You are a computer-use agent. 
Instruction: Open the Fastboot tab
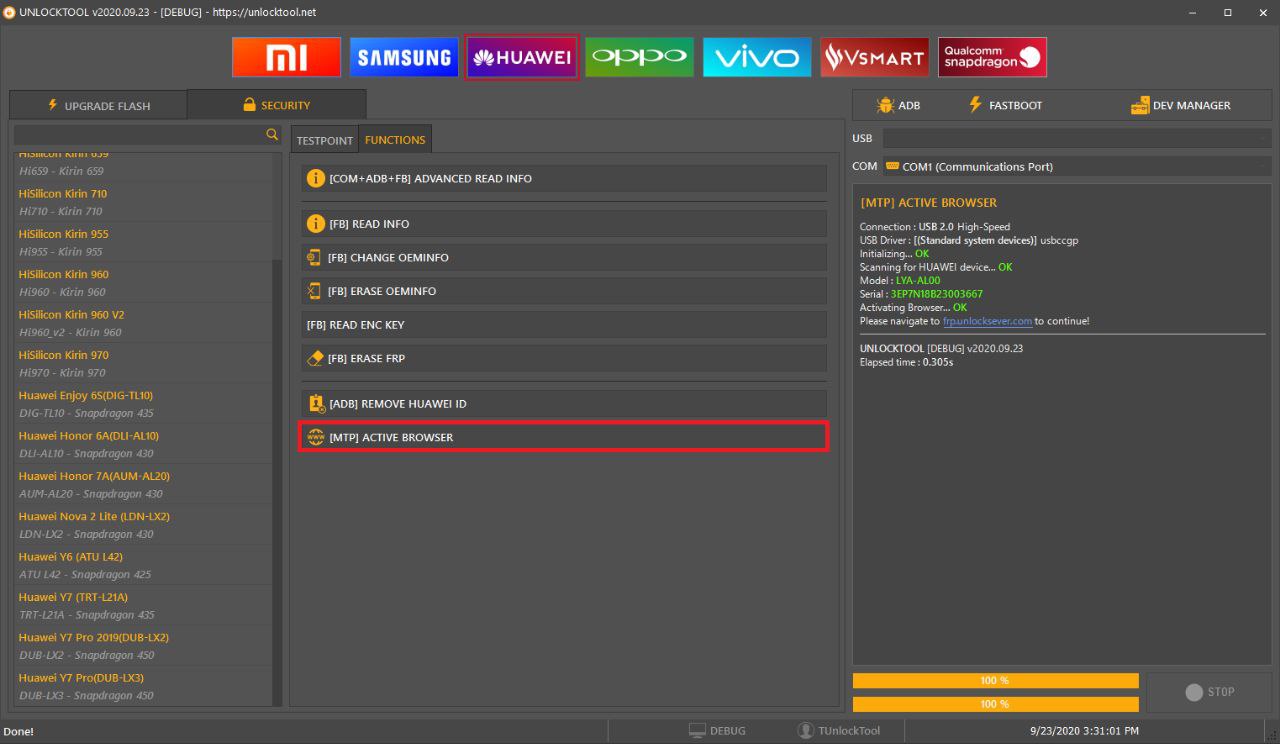click(x=1005, y=105)
